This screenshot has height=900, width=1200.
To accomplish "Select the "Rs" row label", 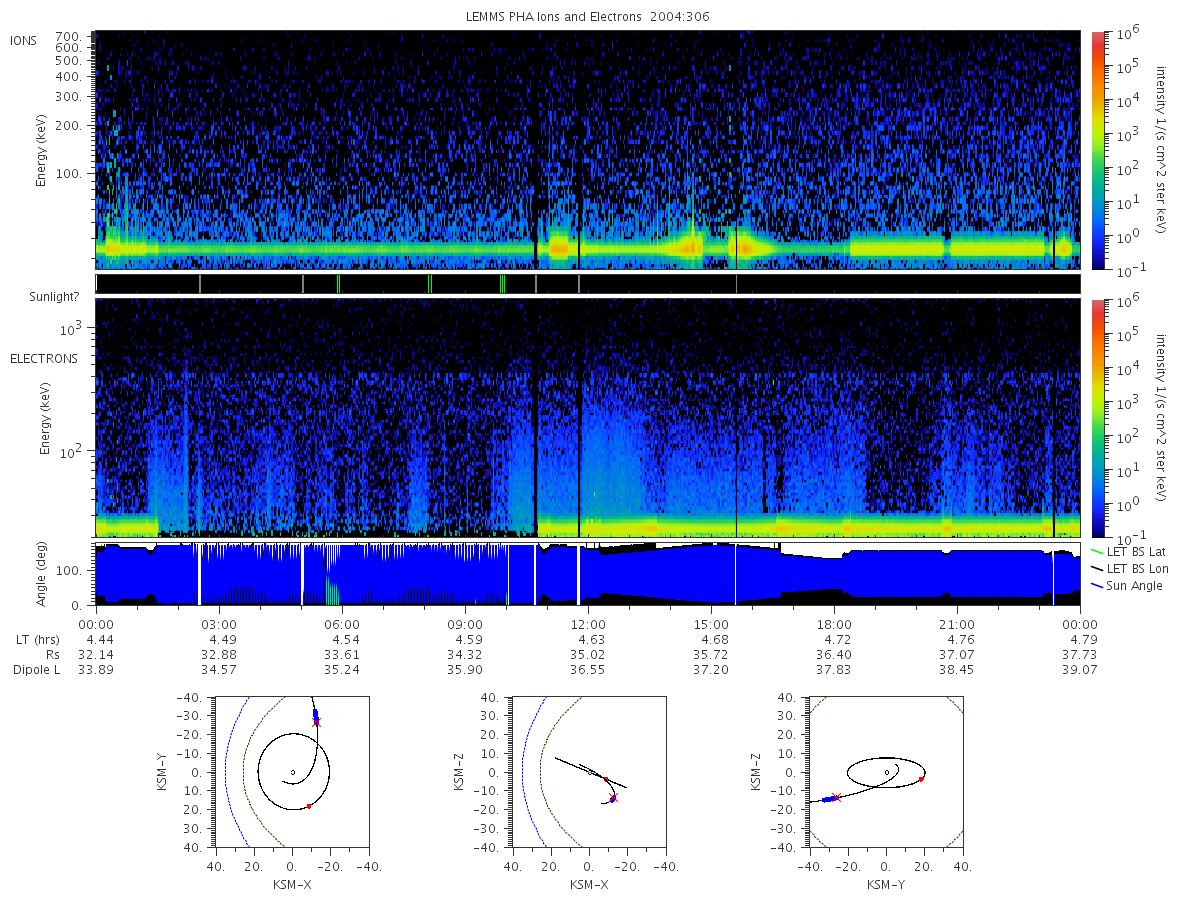I will tap(51, 654).
